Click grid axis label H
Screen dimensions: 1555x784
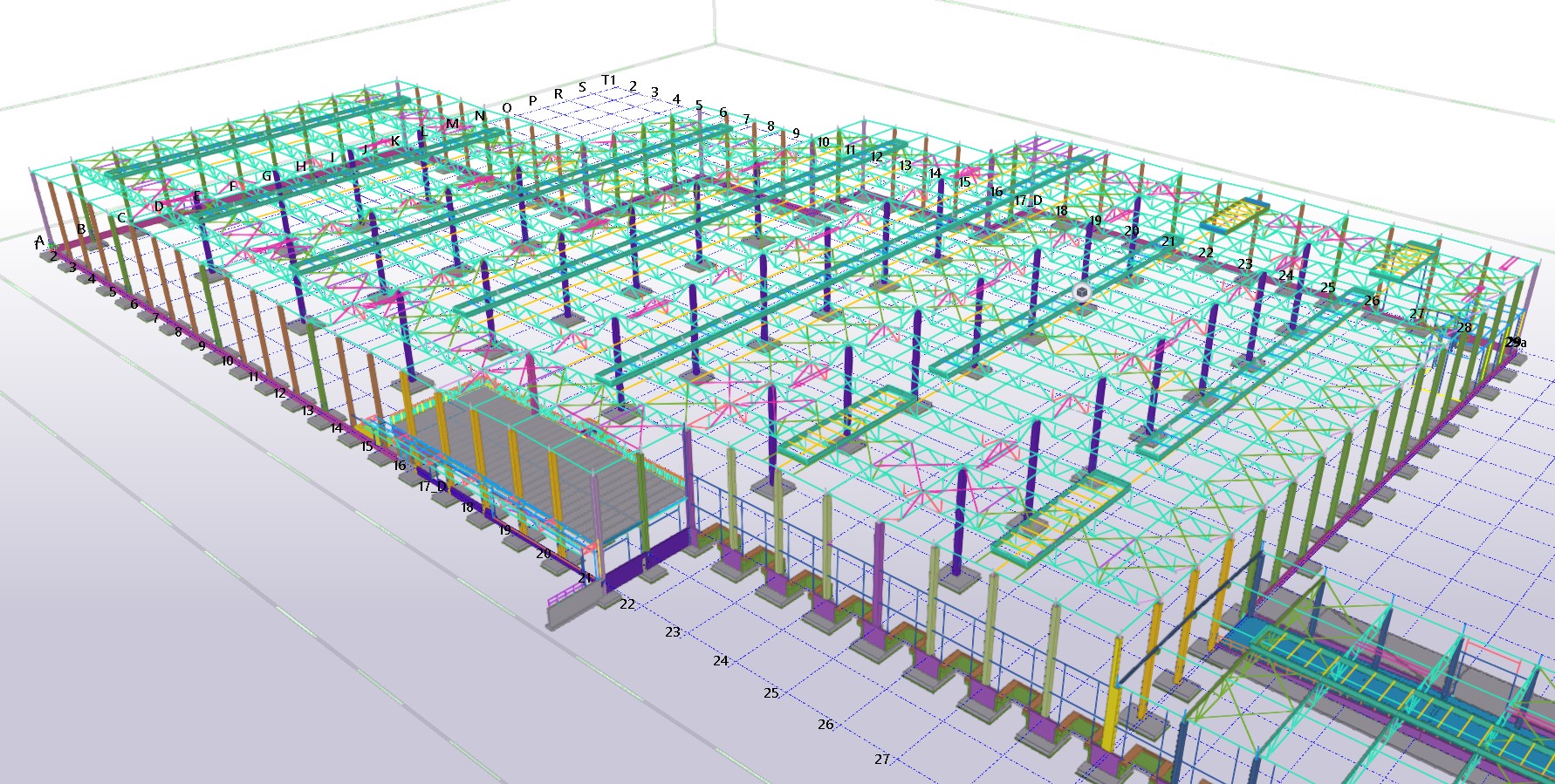[x=301, y=167]
